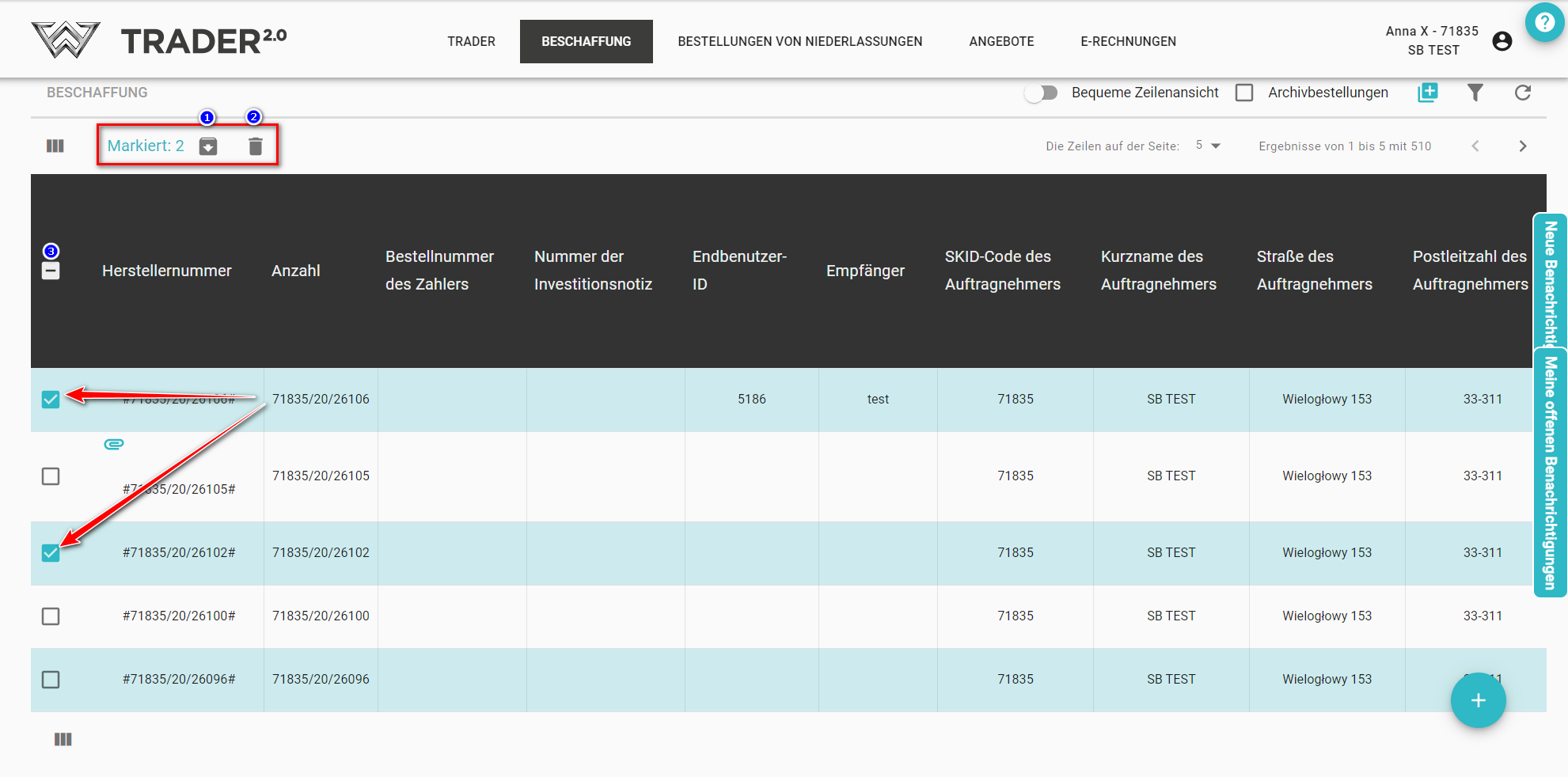
Task: Click the archive selected rows icon
Action: [x=208, y=146]
